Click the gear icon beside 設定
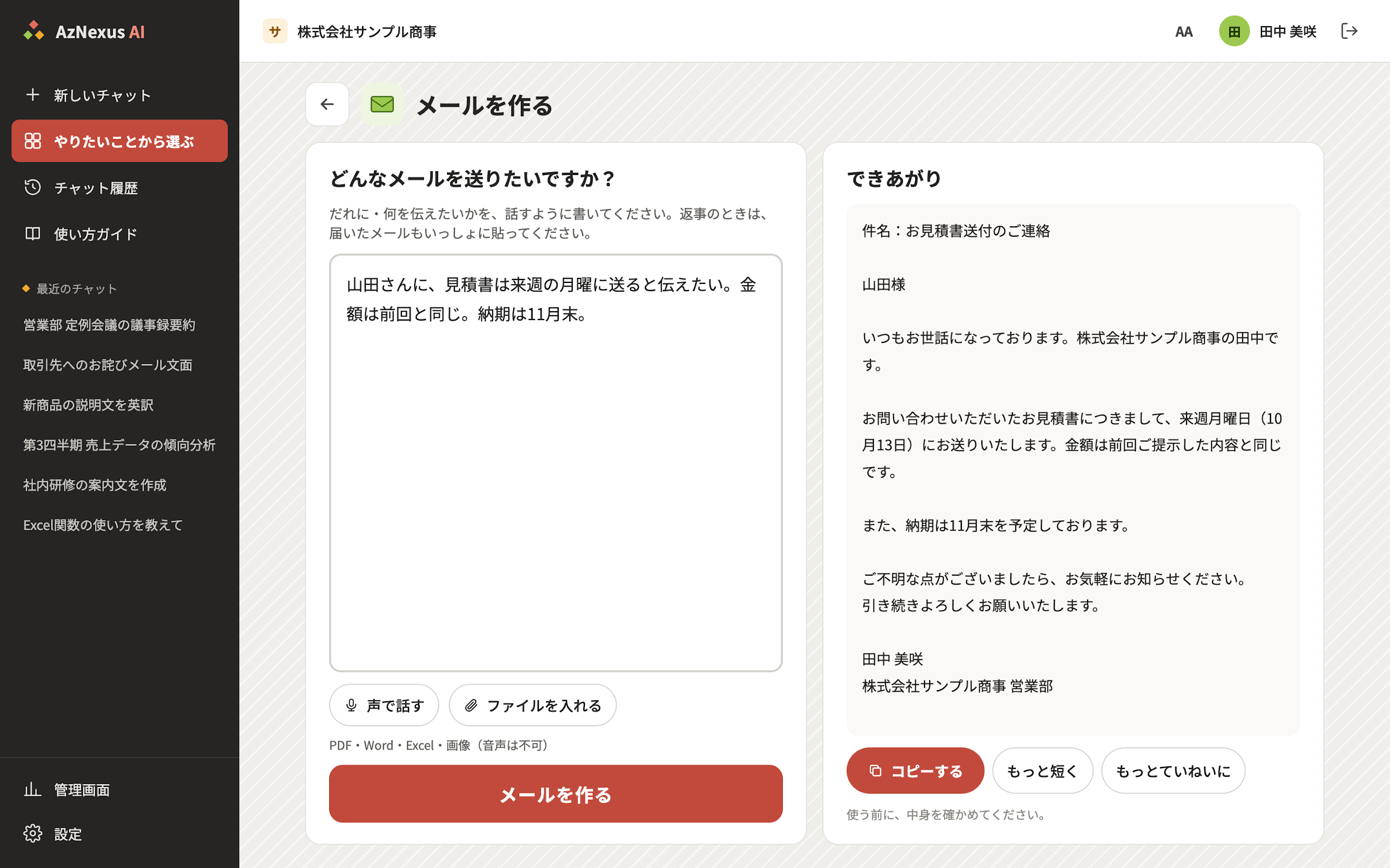This screenshot has height=868, width=1390. pos(33,834)
